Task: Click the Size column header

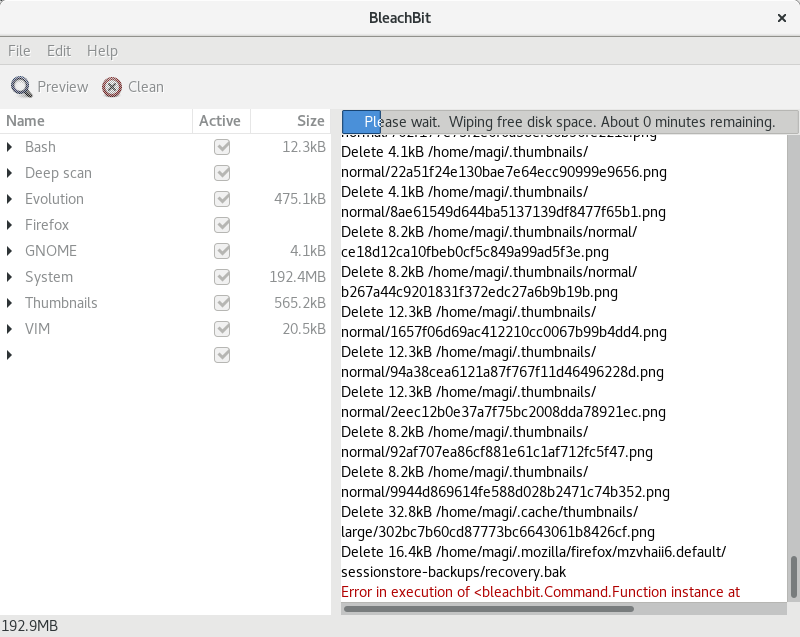Action: [291, 121]
